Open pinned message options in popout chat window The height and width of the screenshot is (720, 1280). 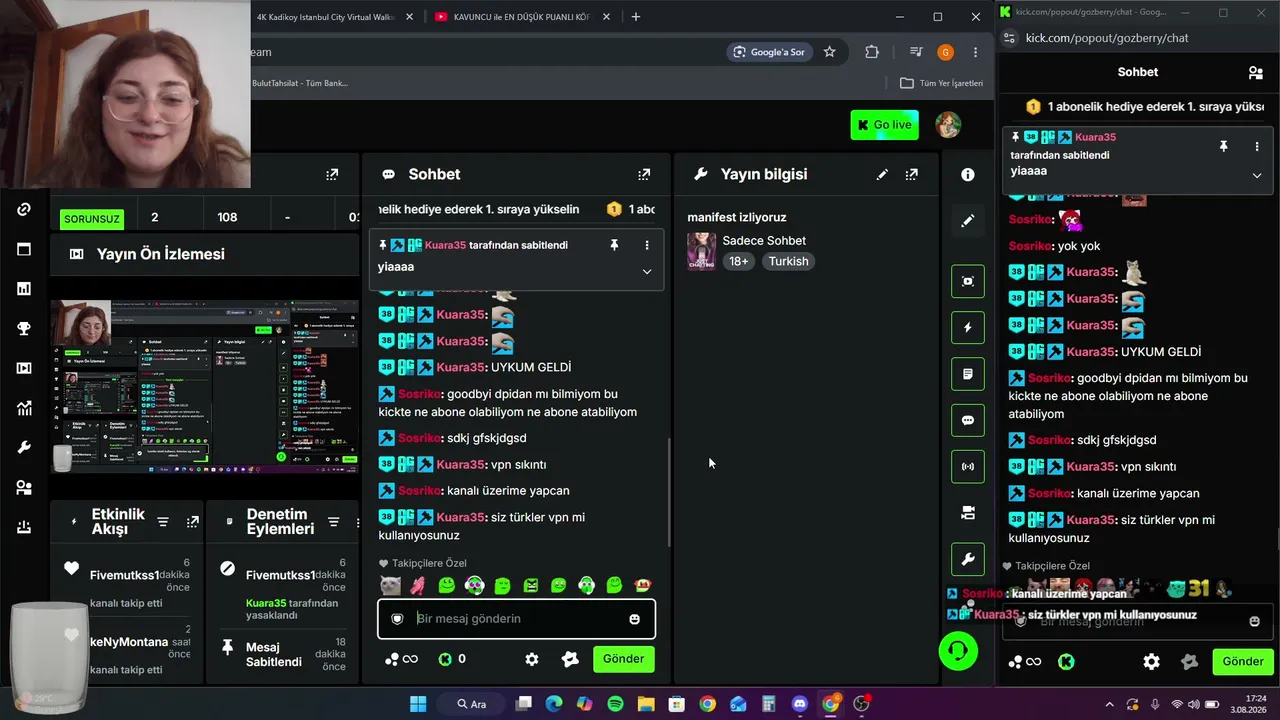point(1257,146)
